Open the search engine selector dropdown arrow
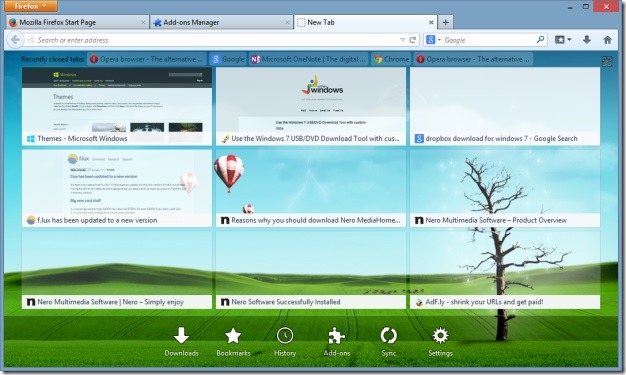The width and height of the screenshot is (626, 375). point(439,40)
